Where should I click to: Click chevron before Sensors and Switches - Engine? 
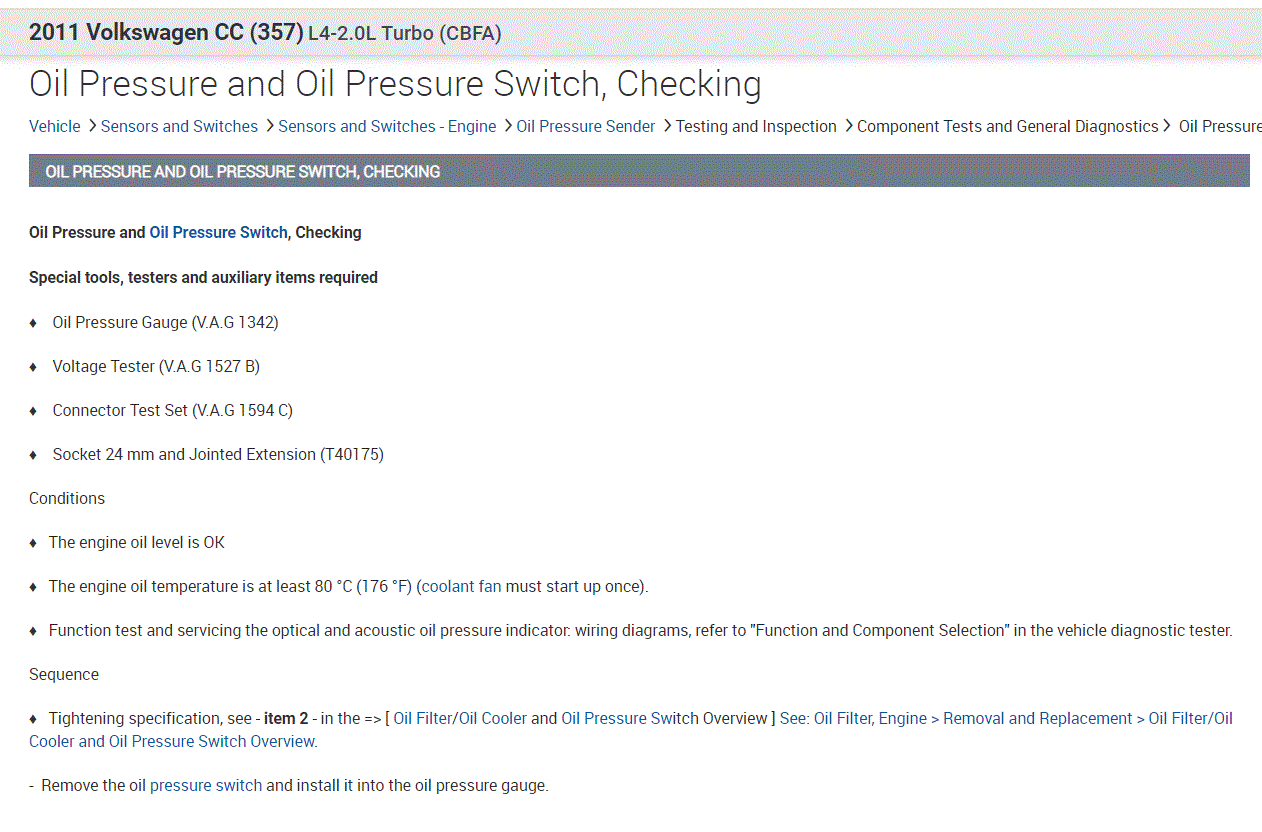(x=268, y=126)
